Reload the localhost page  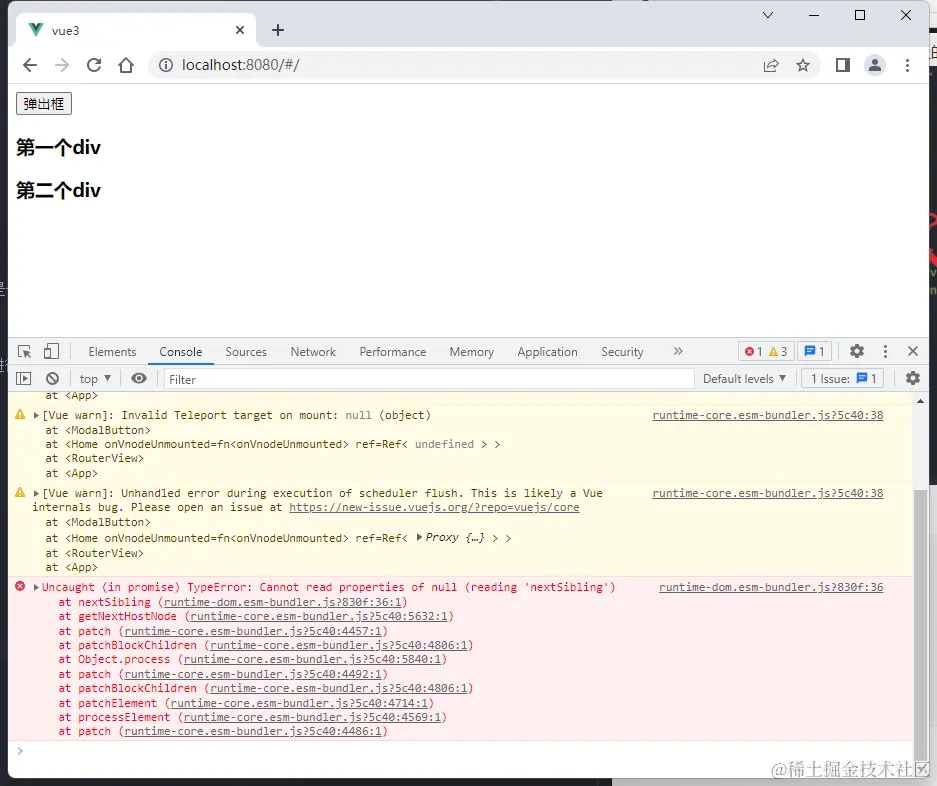94,65
